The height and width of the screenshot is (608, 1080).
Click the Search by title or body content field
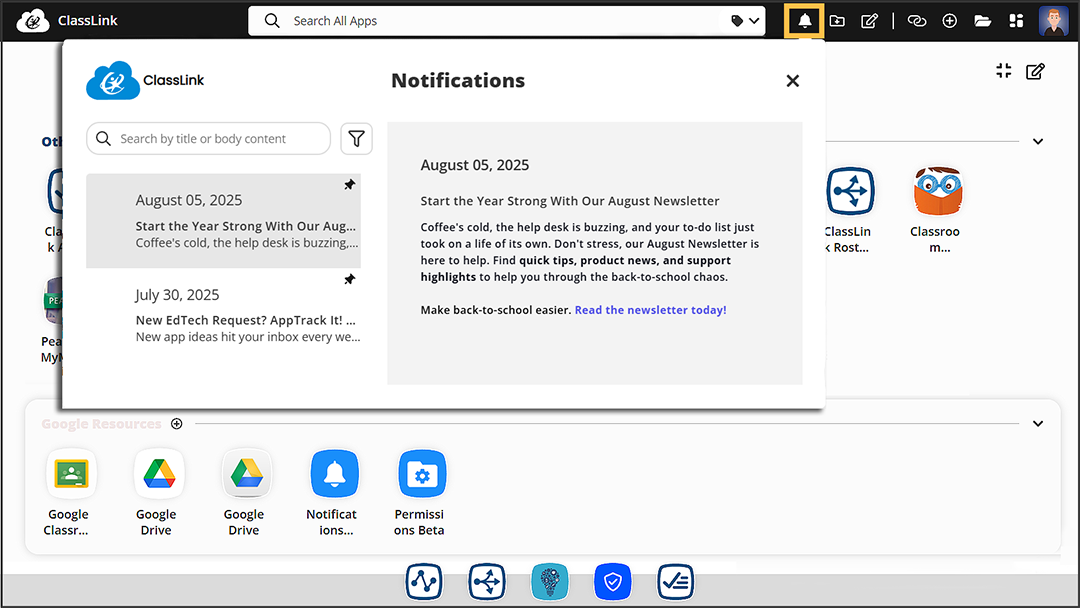(208, 138)
